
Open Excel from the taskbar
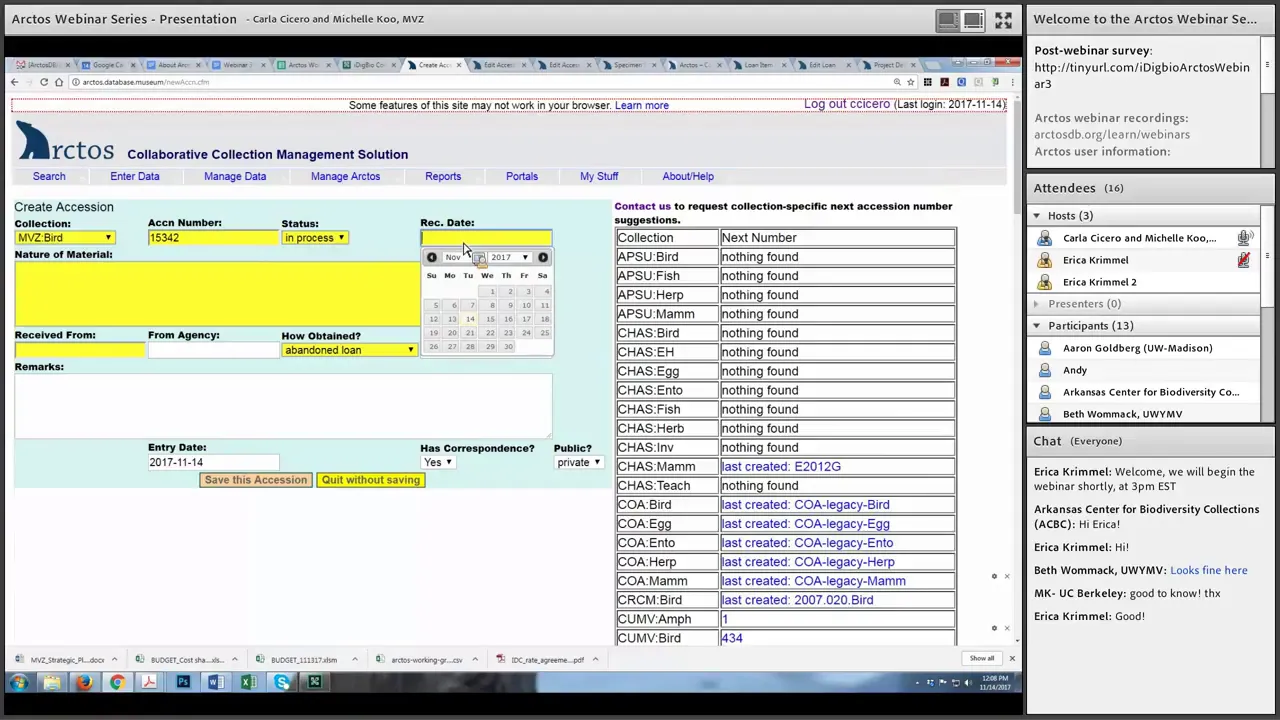[x=249, y=682]
